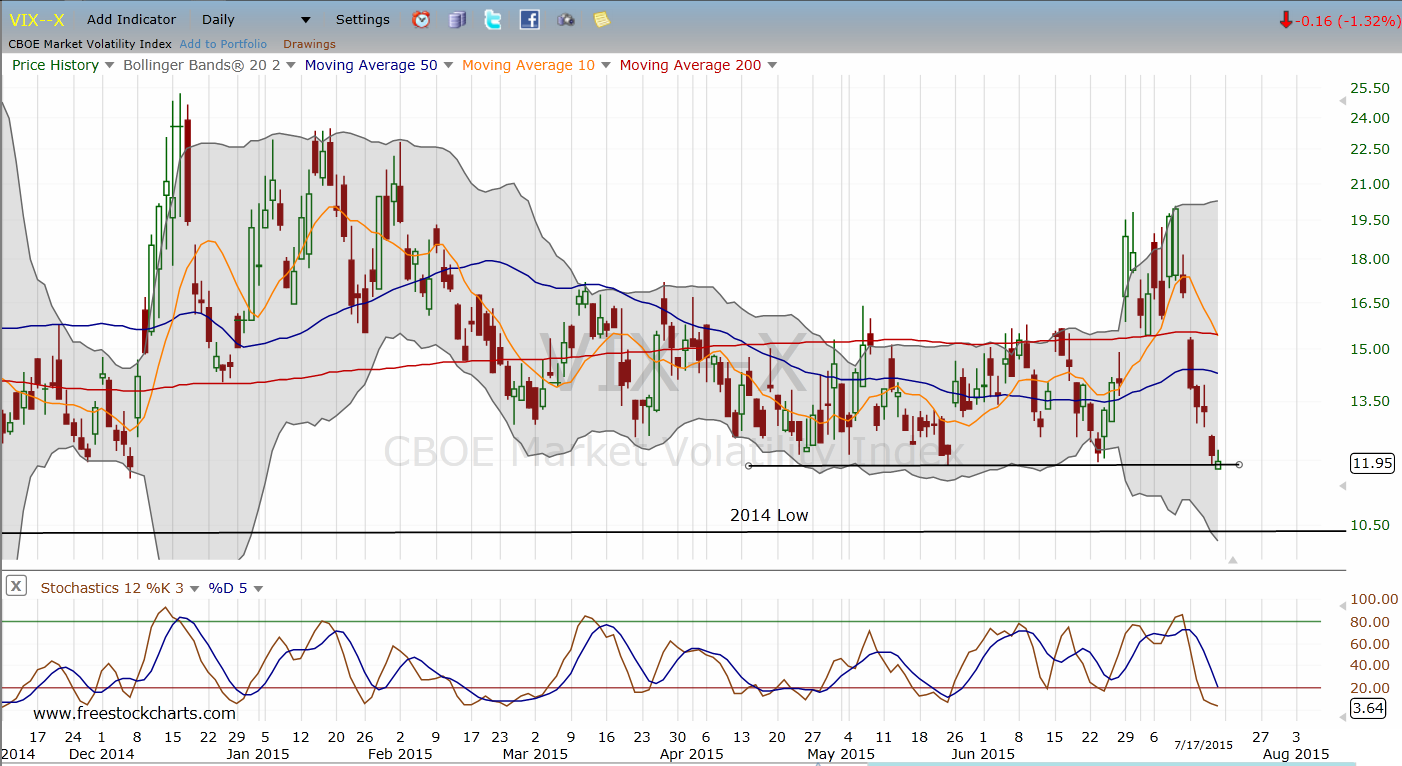The height and width of the screenshot is (766, 1402).
Task: Open the Add Indicator menu
Action: tap(131, 20)
